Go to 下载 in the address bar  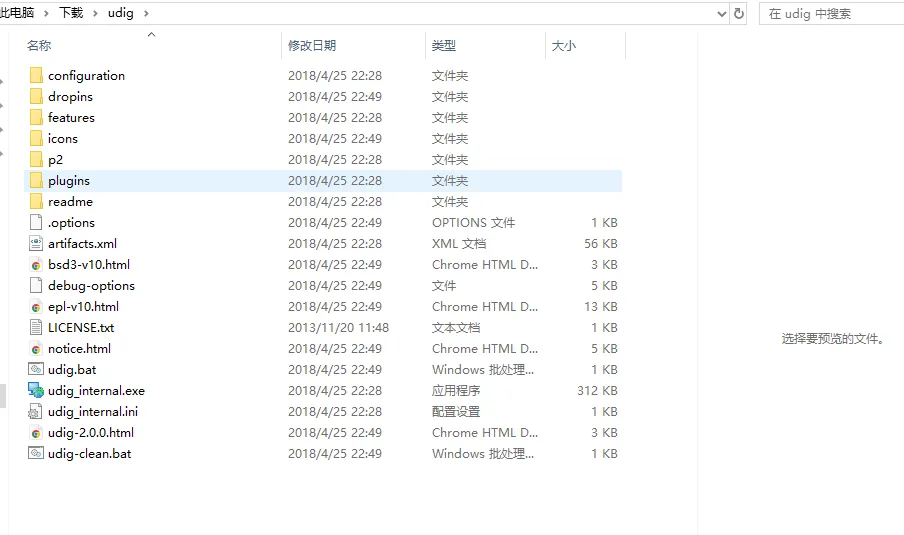71,13
